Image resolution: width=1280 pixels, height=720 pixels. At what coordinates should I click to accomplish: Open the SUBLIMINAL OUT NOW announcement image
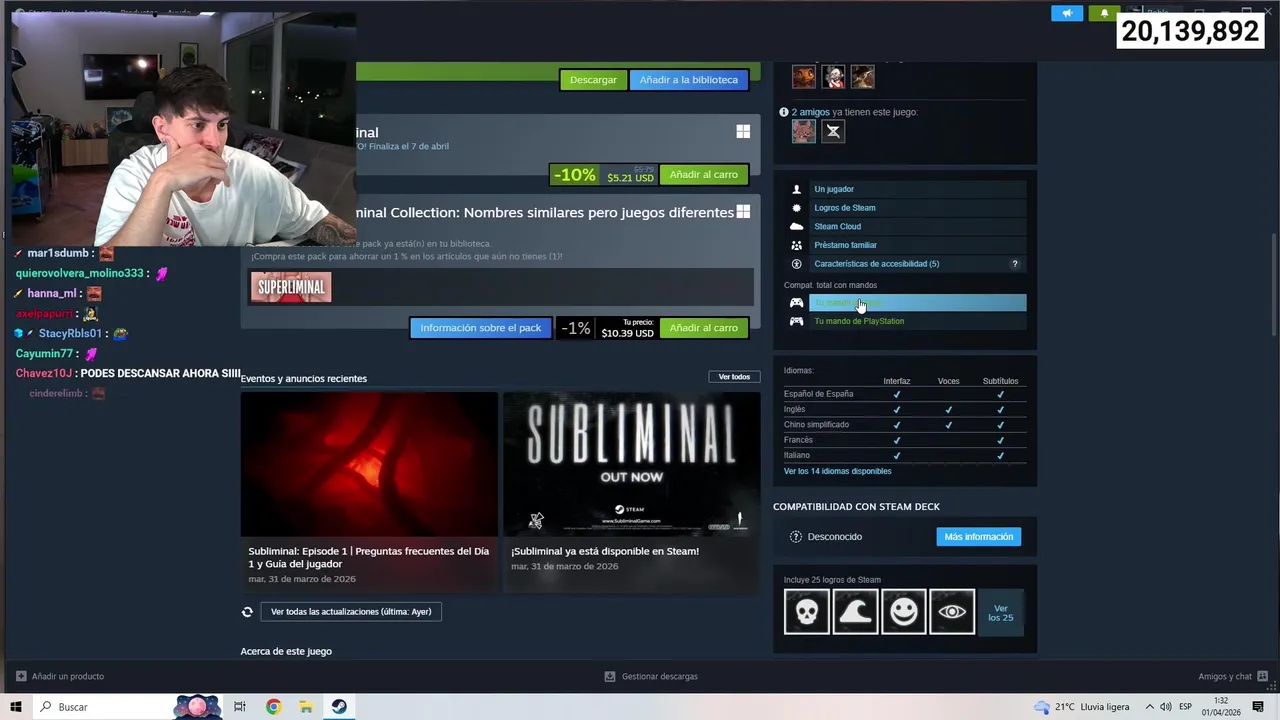pos(631,465)
